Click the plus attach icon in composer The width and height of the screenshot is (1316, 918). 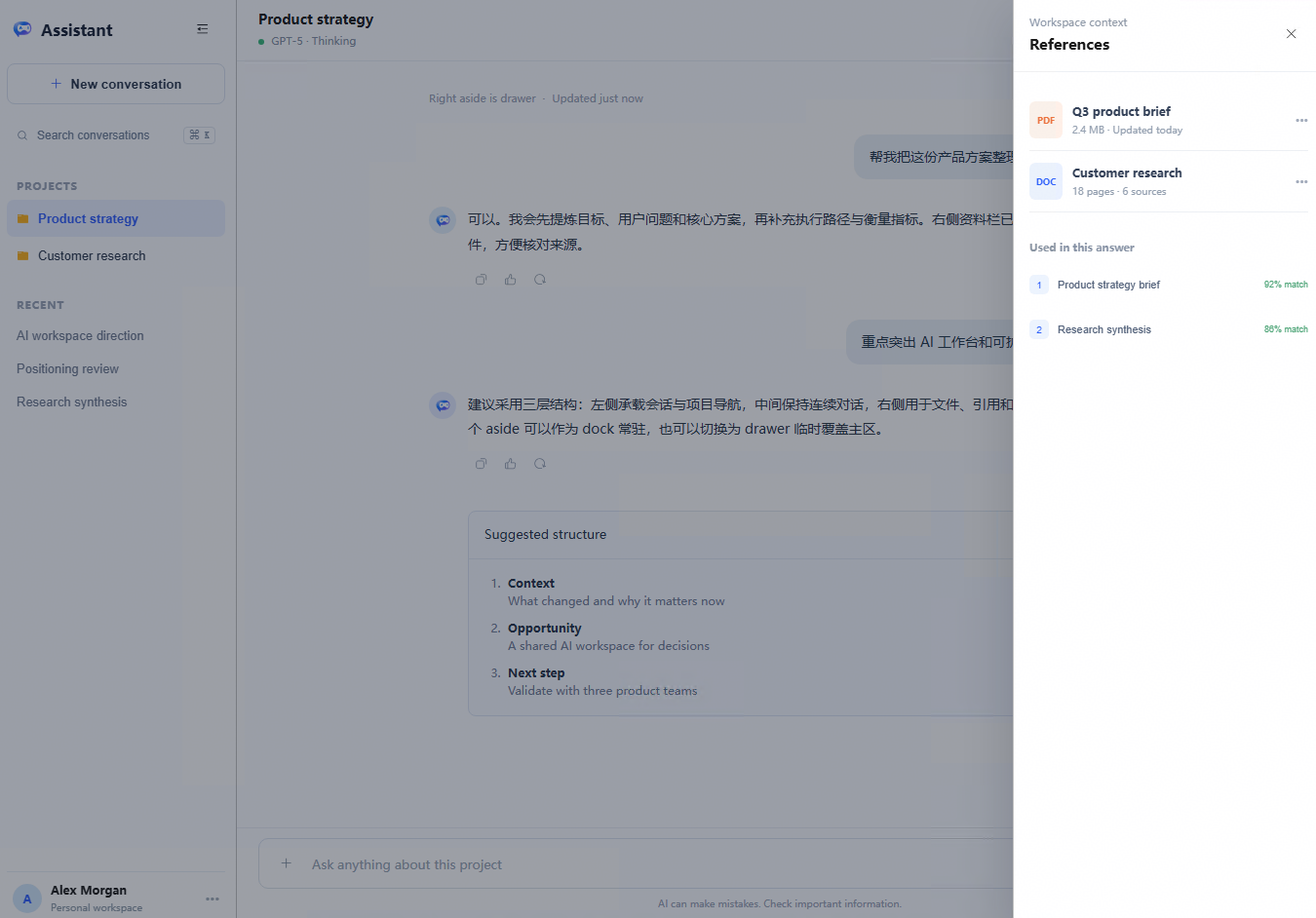click(286, 863)
